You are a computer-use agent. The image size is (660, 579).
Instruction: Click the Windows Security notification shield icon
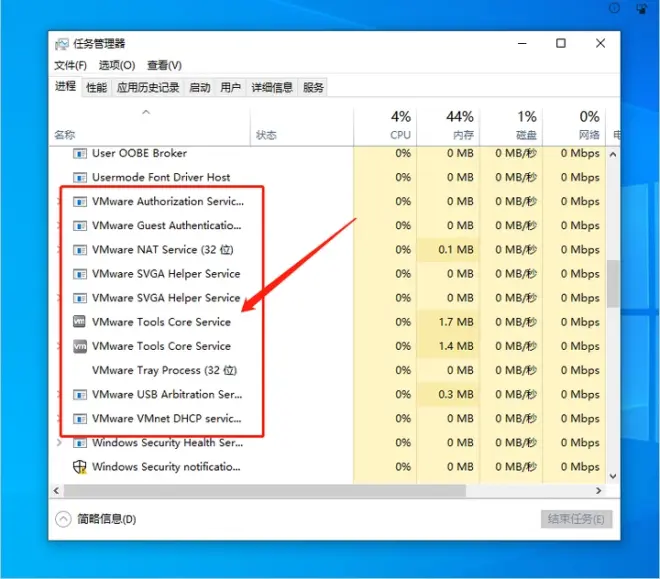coord(80,467)
